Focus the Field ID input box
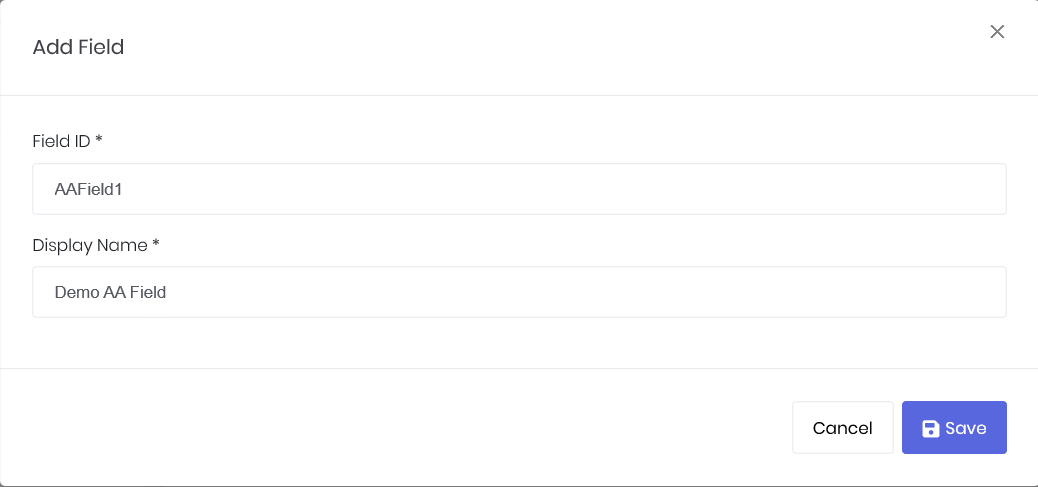The height and width of the screenshot is (487, 1038). 519,189
